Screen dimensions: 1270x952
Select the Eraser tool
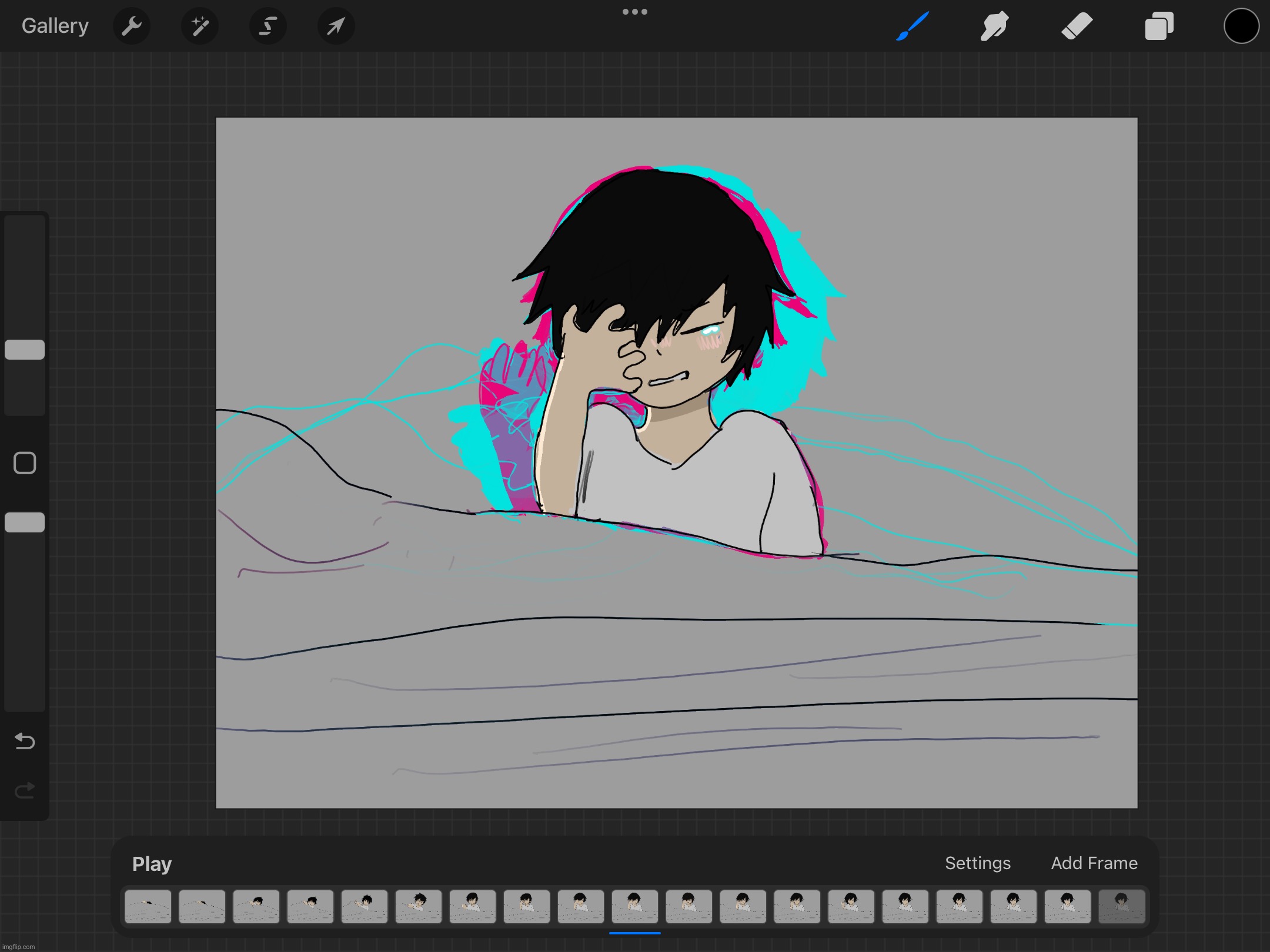(1077, 25)
